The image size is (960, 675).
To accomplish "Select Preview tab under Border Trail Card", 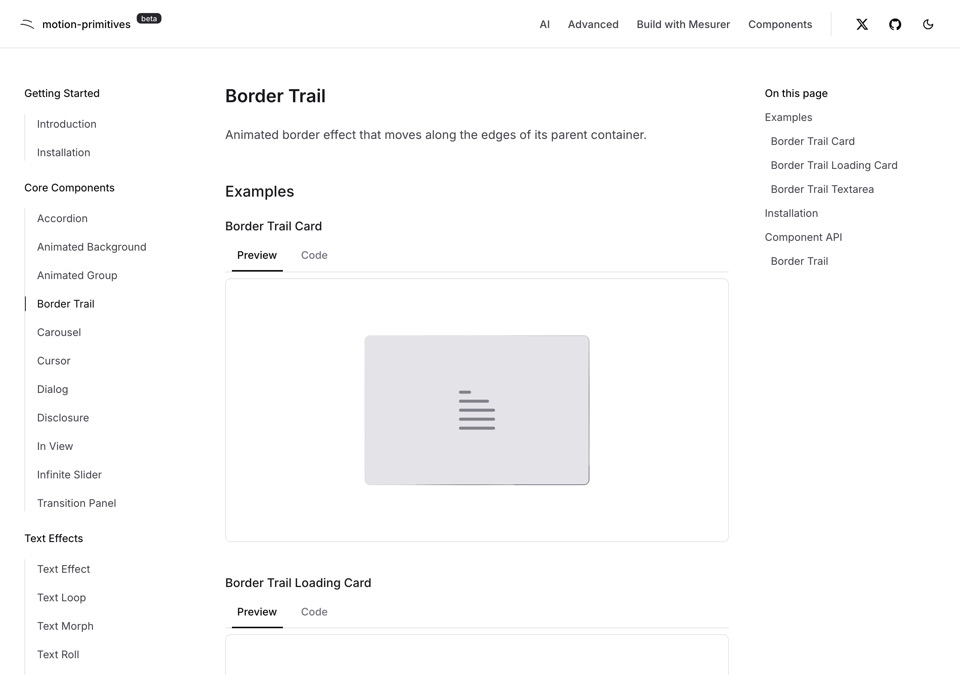I will (257, 255).
